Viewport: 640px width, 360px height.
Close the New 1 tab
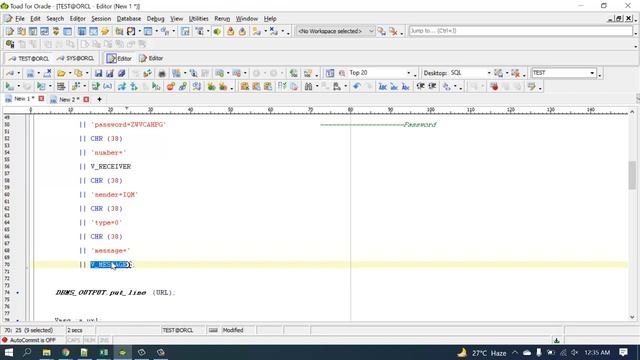(x=41, y=99)
